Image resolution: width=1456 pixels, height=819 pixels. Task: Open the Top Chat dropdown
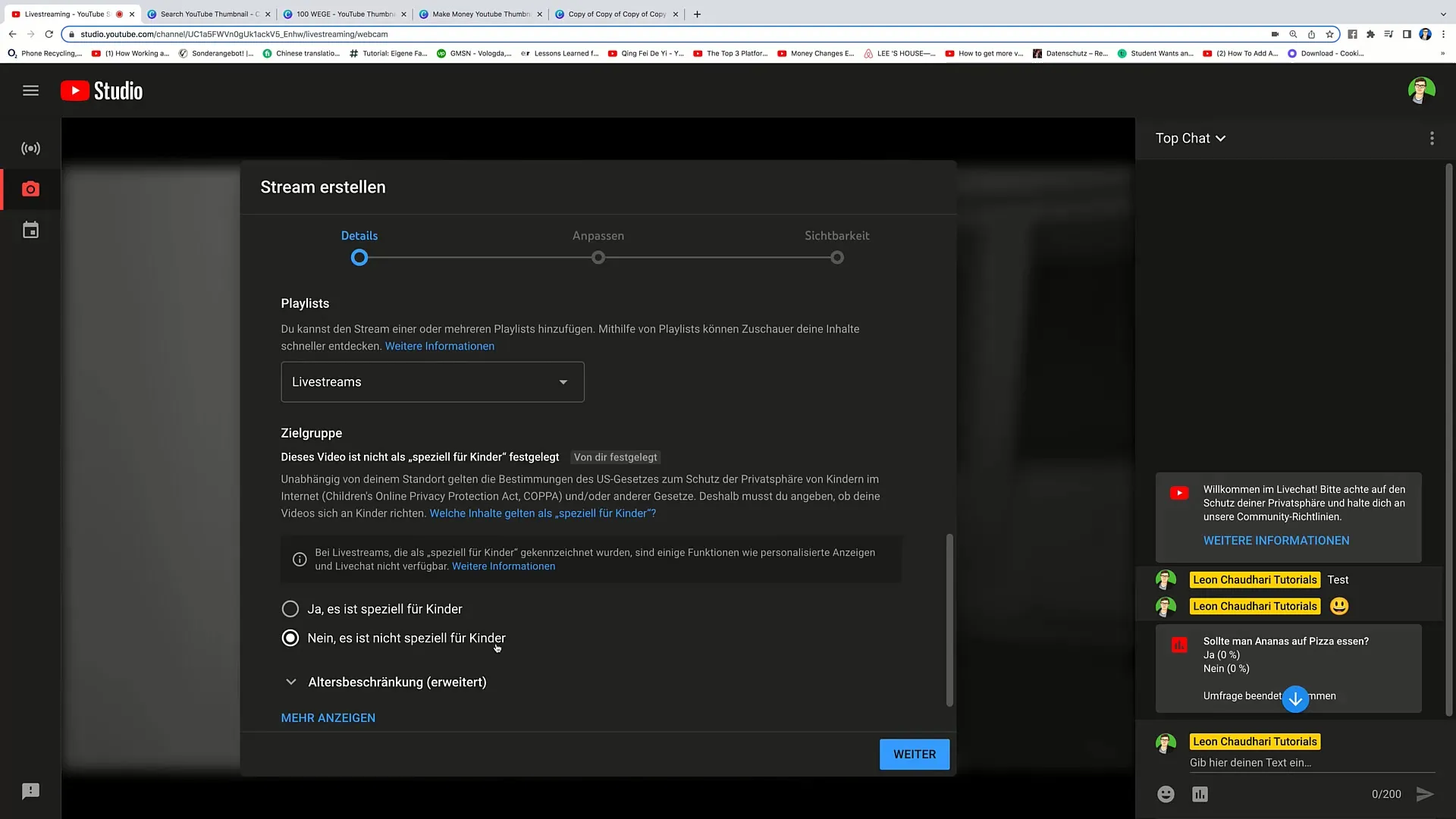pos(1191,138)
